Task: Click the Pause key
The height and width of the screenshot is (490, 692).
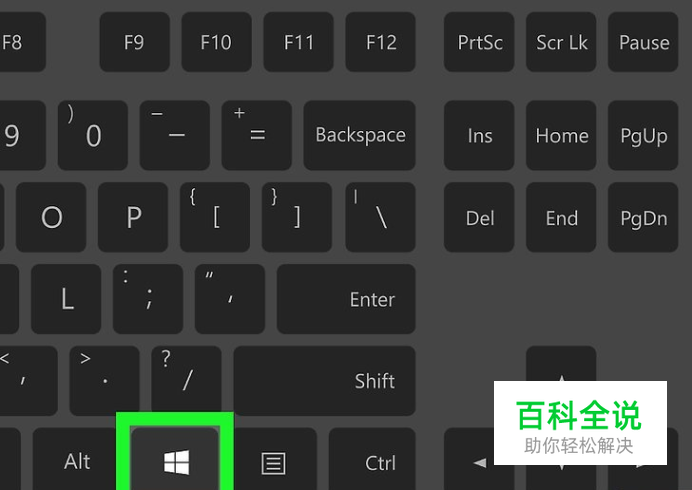Action: pos(643,42)
